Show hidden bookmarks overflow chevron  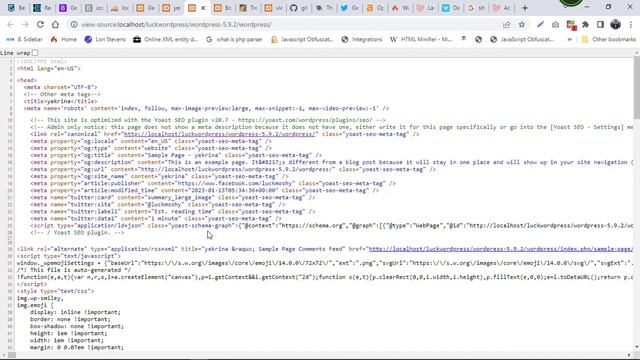(569, 39)
